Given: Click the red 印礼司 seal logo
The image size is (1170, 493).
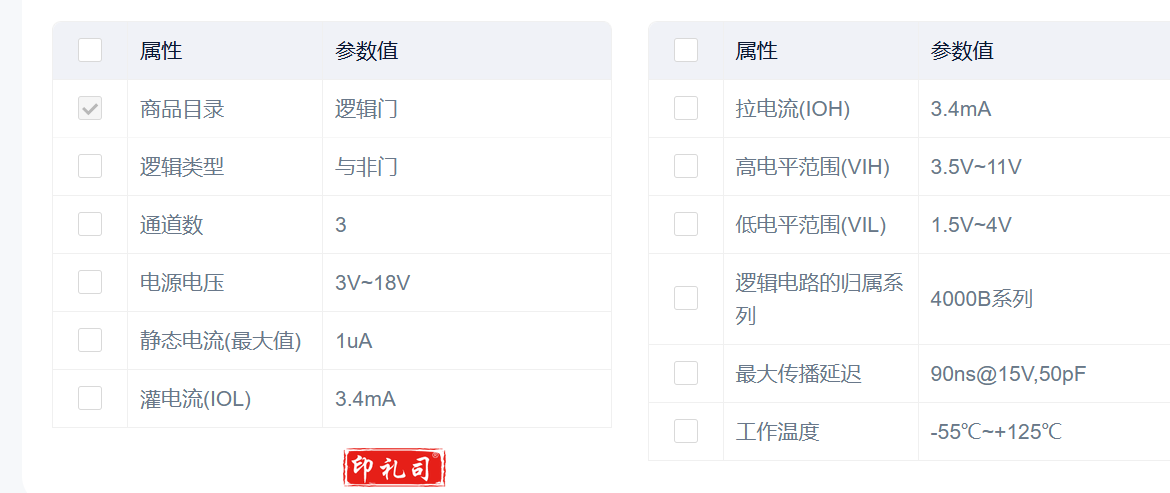Looking at the screenshot, I should (x=395, y=467).
